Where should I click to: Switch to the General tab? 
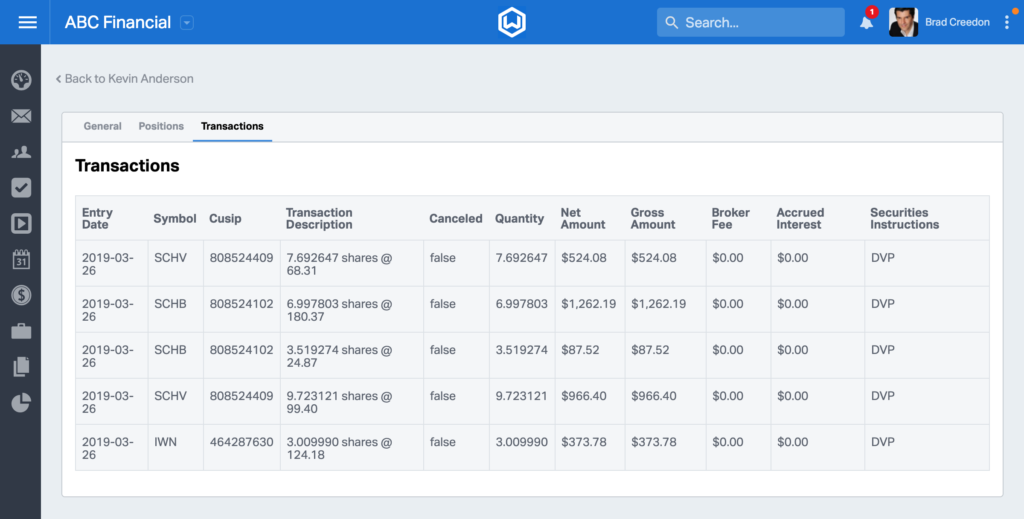tap(103, 126)
